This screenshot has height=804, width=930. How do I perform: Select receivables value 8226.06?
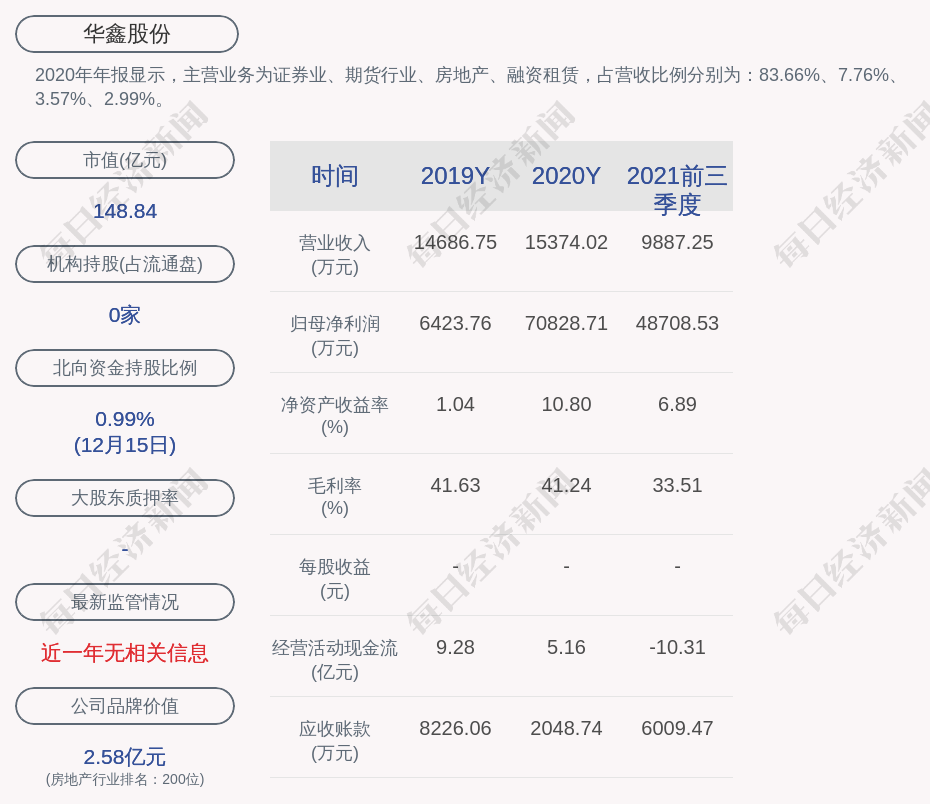(455, 729)
